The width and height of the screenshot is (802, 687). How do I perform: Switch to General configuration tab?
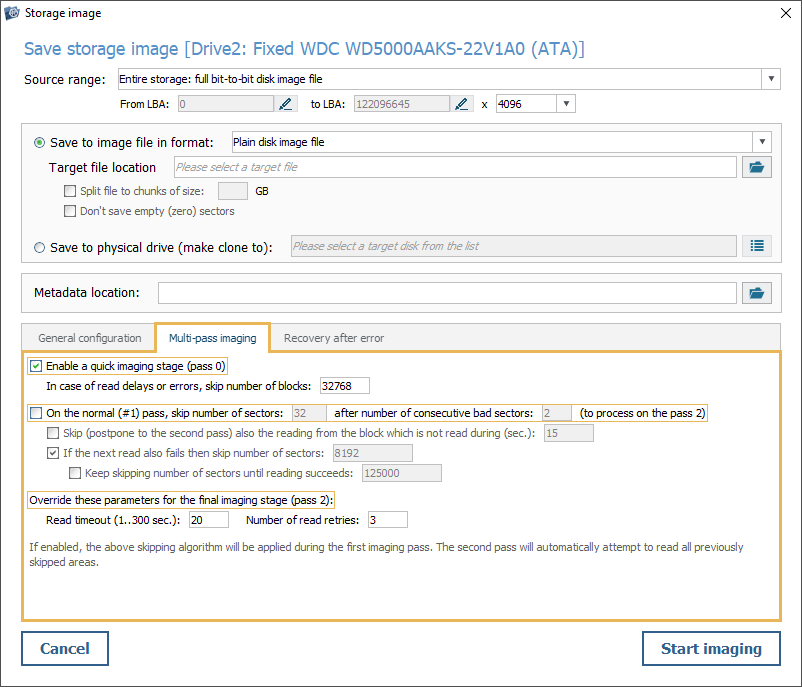tap(89, 338)
